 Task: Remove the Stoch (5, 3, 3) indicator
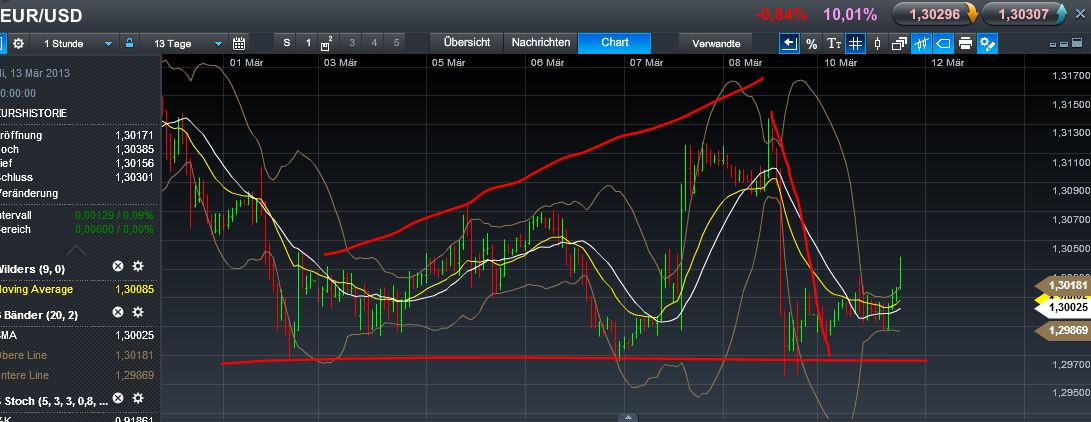tap(118, 398)
